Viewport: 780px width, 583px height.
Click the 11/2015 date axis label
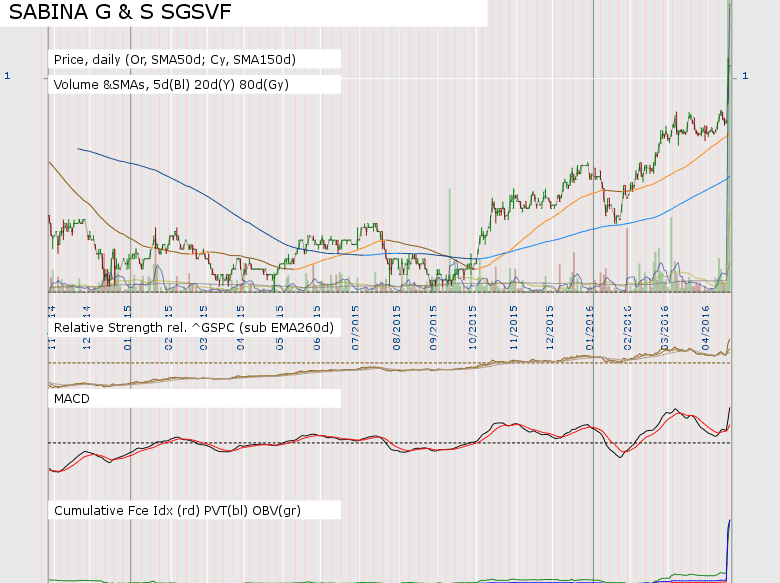[513, 328]
